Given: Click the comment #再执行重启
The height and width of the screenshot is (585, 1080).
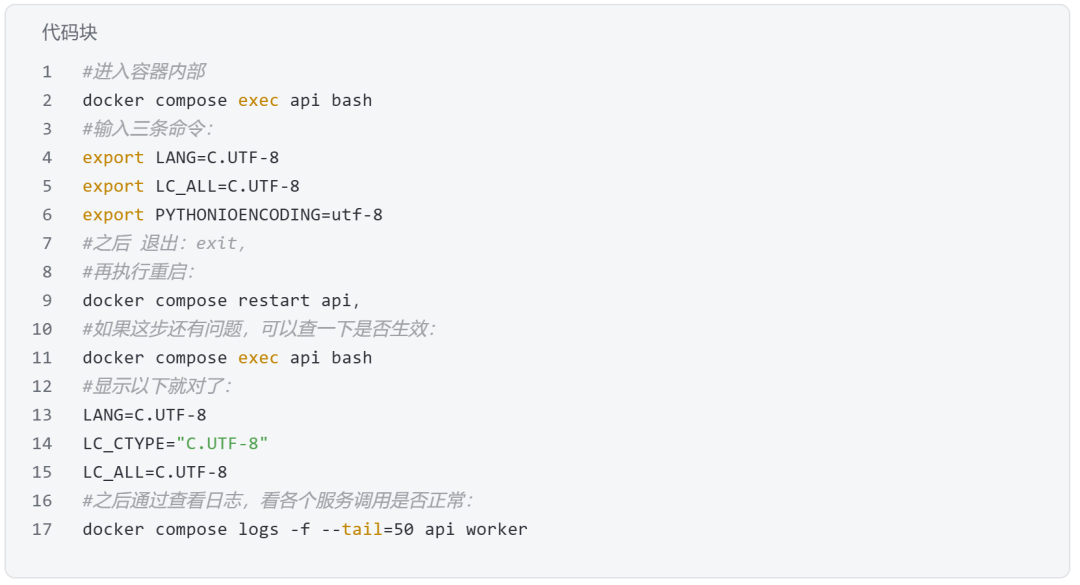Looking at the screenshot, I should click(138, 272).
